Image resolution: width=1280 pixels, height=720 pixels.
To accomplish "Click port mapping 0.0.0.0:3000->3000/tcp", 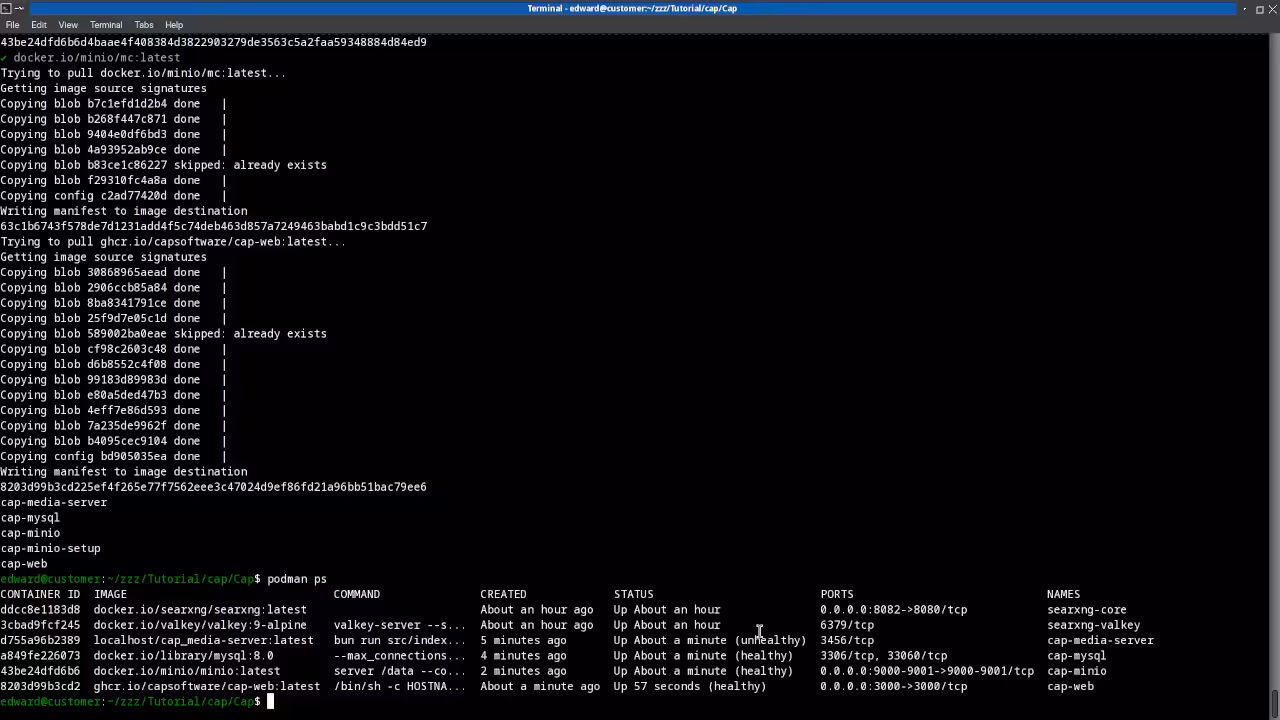I will [x=894, y=686].
